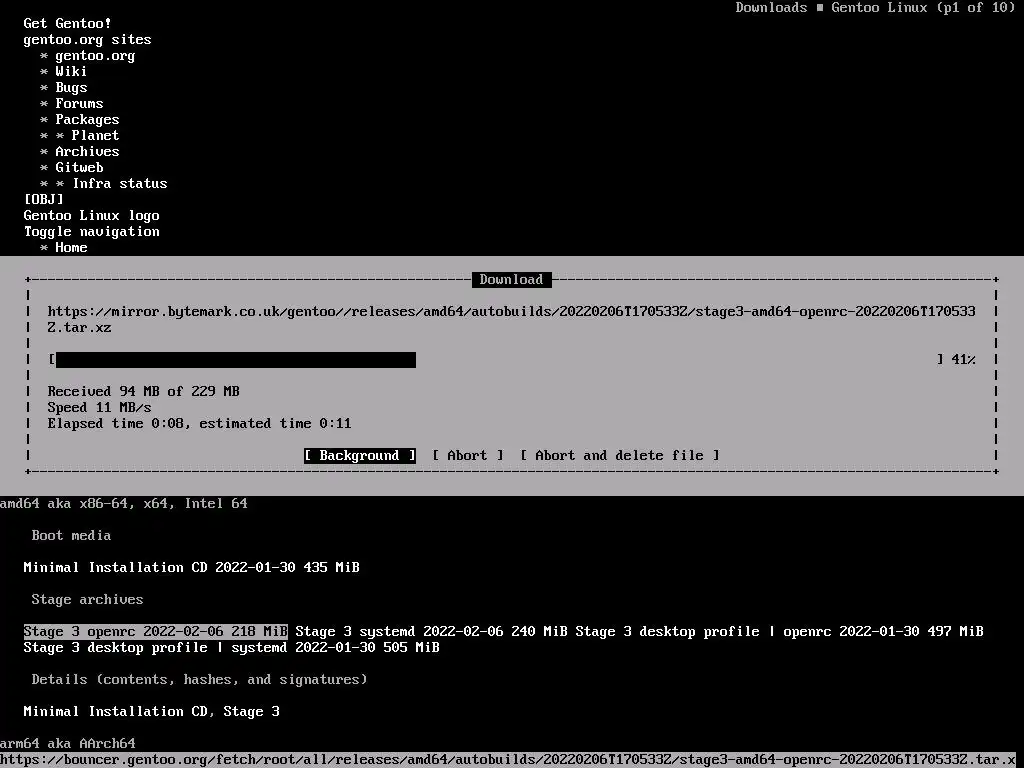The image size is (1024, 768).
Task: Check the Infra status link
Action: pos(120,184)
